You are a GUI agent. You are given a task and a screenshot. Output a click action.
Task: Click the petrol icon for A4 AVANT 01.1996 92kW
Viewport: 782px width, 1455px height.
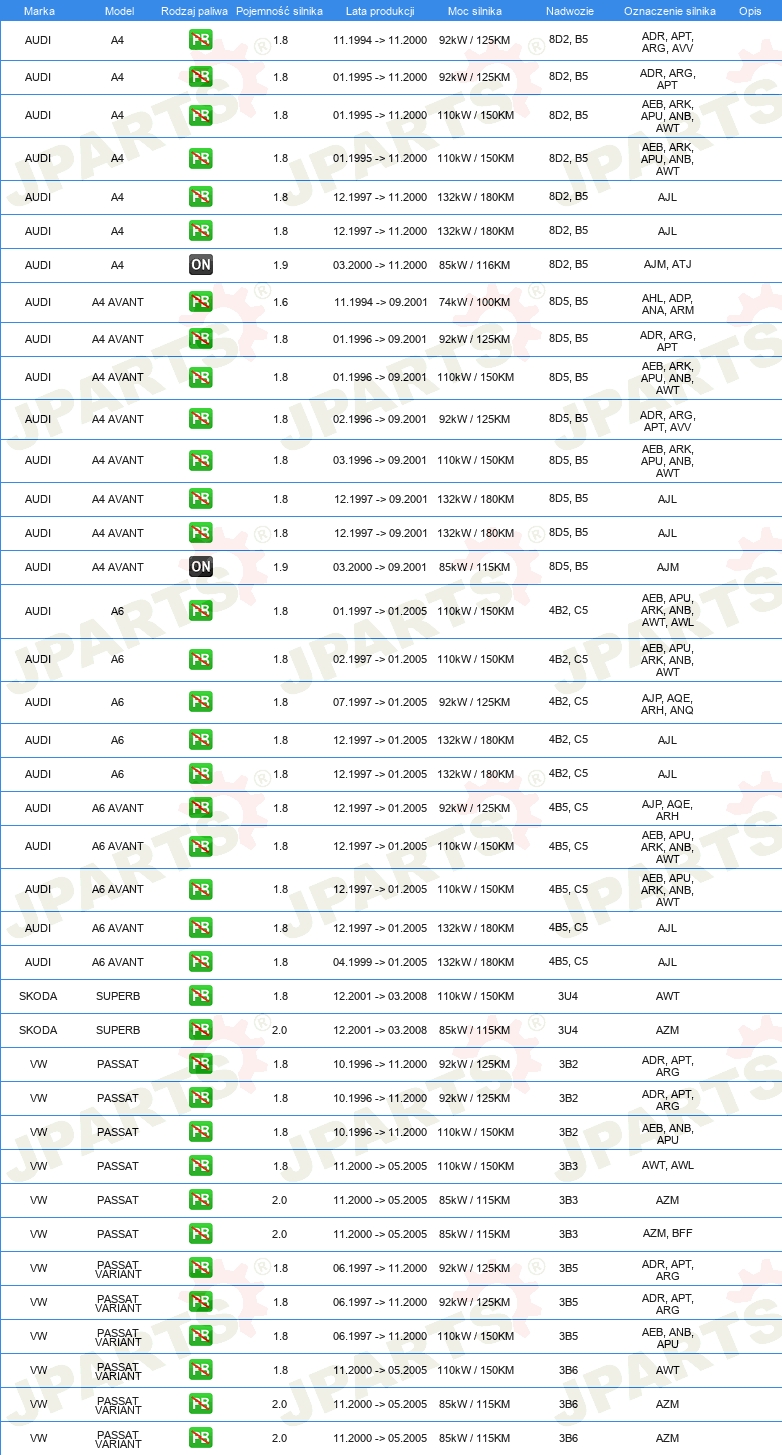click(x=201, y=339)
